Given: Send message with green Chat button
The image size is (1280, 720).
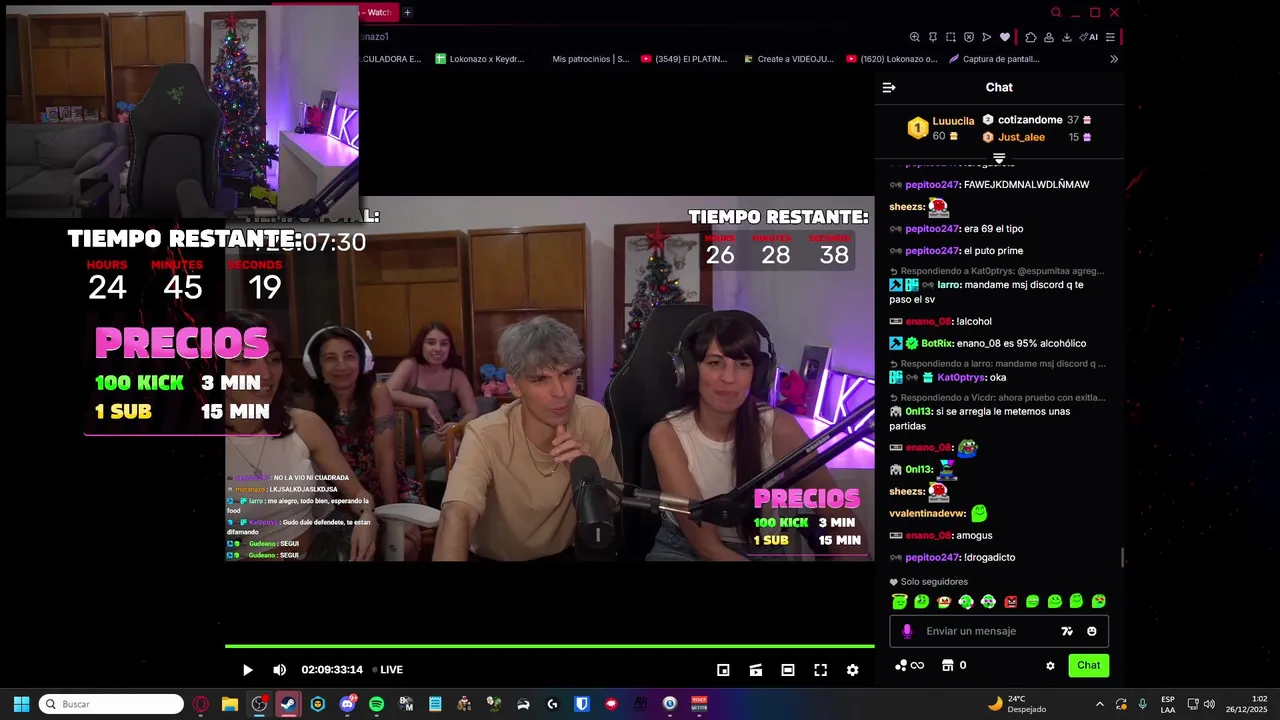Looking at the screenshot, I should [x=1088, y=665].
